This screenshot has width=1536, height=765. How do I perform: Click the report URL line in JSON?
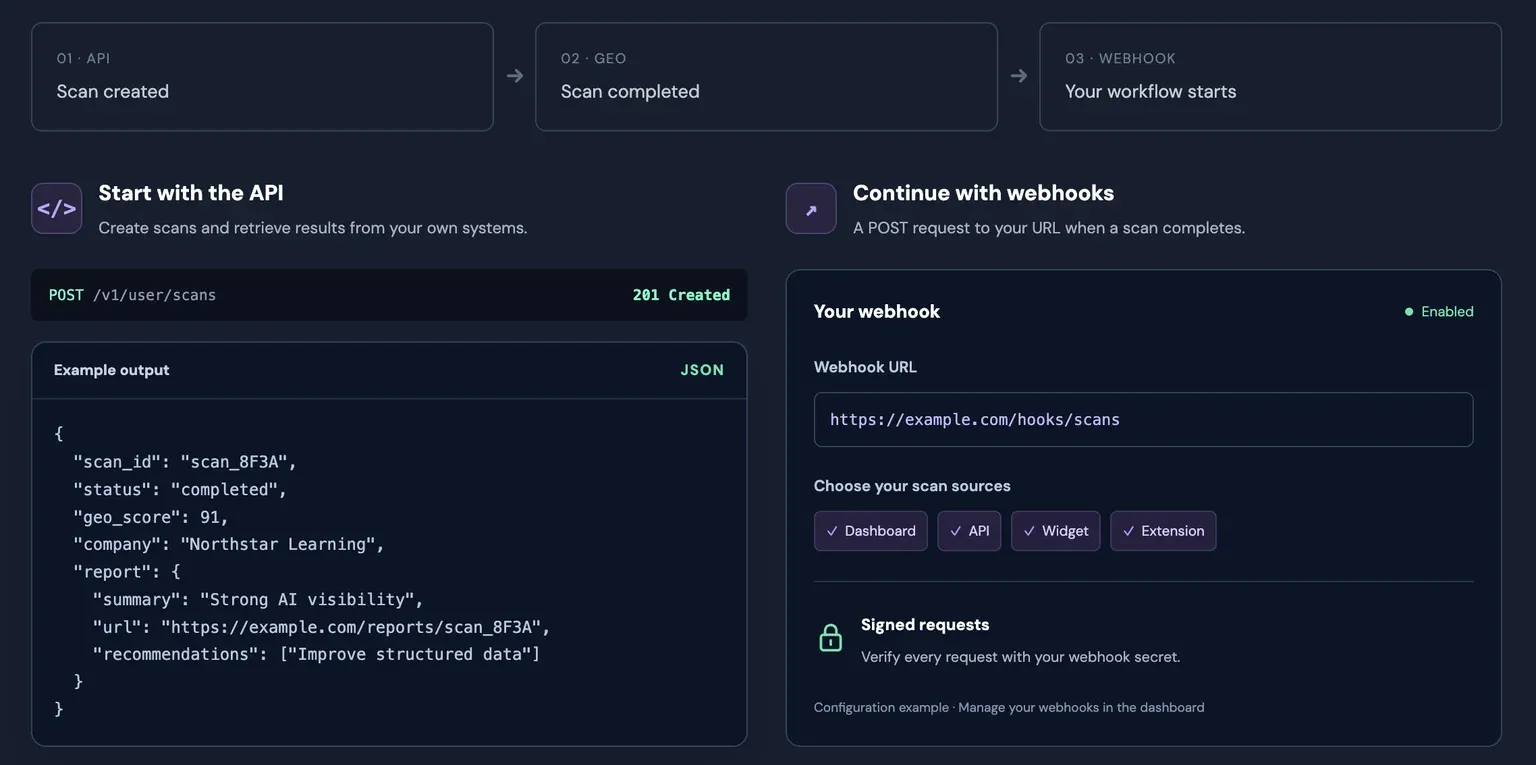(x=321, y=627)
